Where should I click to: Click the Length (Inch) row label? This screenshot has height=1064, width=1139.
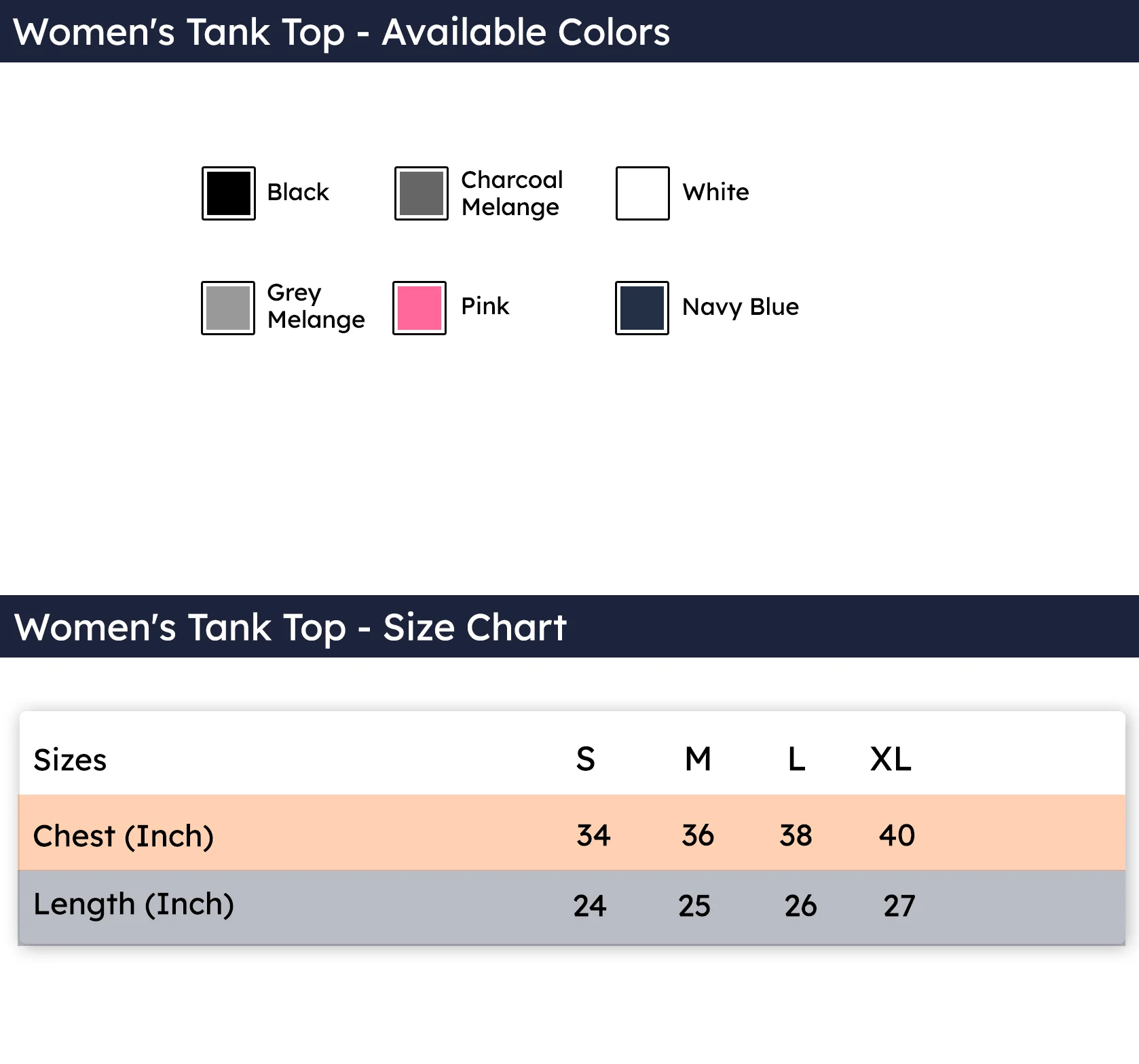click(134, 905)
